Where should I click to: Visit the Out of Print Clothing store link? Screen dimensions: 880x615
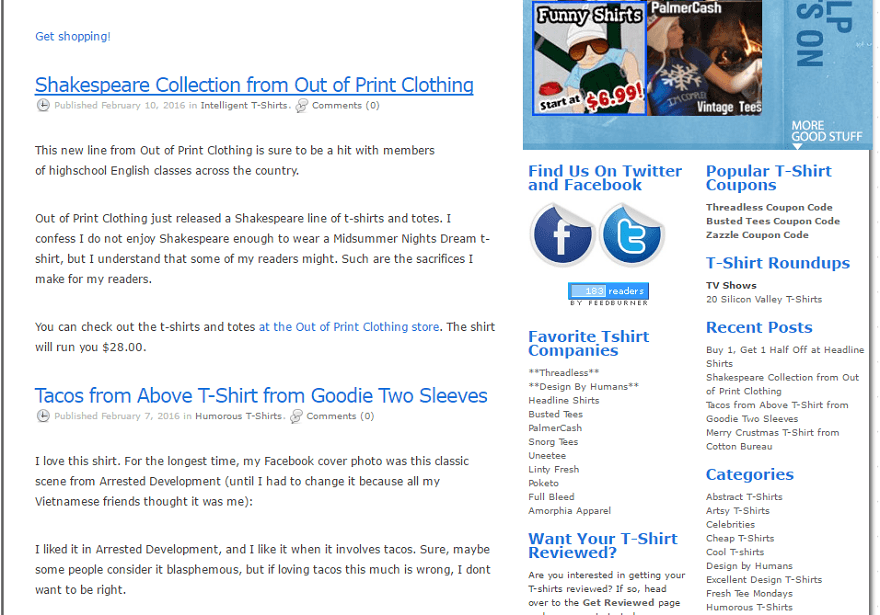[349, 327]
